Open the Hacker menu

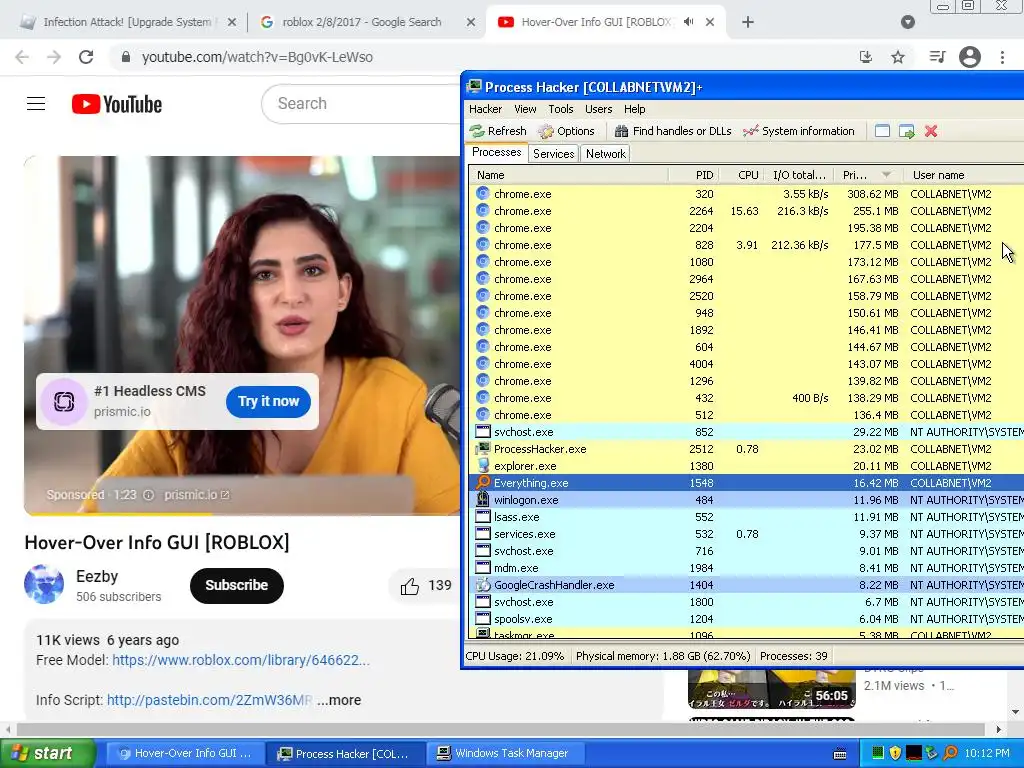(x=485, y=109)
